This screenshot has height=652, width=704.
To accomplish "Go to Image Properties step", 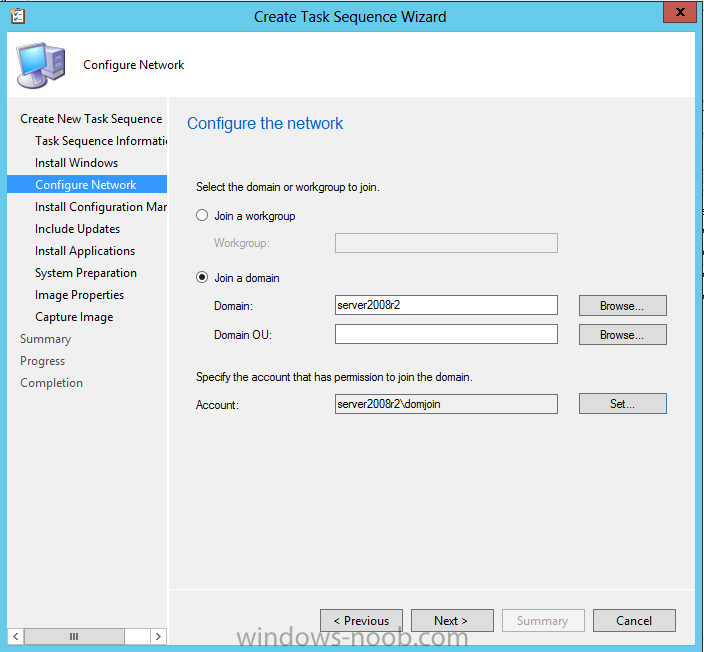I will pyautogui.click(x=79, y=295).
